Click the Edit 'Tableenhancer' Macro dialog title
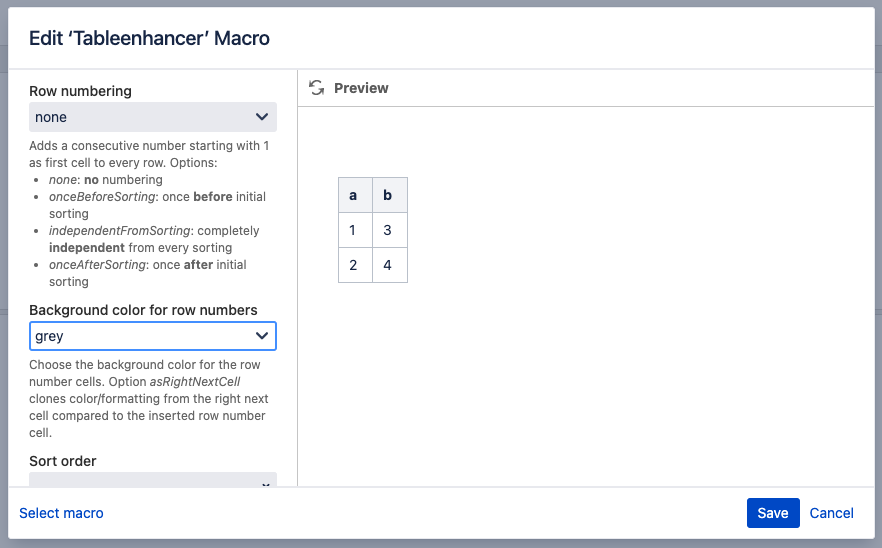882x548 pixels. coord(149,38)
